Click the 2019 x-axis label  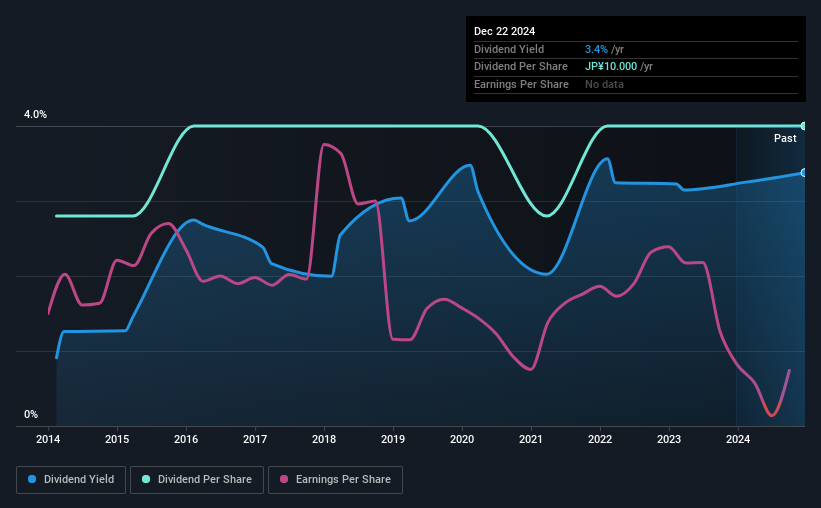pos(393,439)
